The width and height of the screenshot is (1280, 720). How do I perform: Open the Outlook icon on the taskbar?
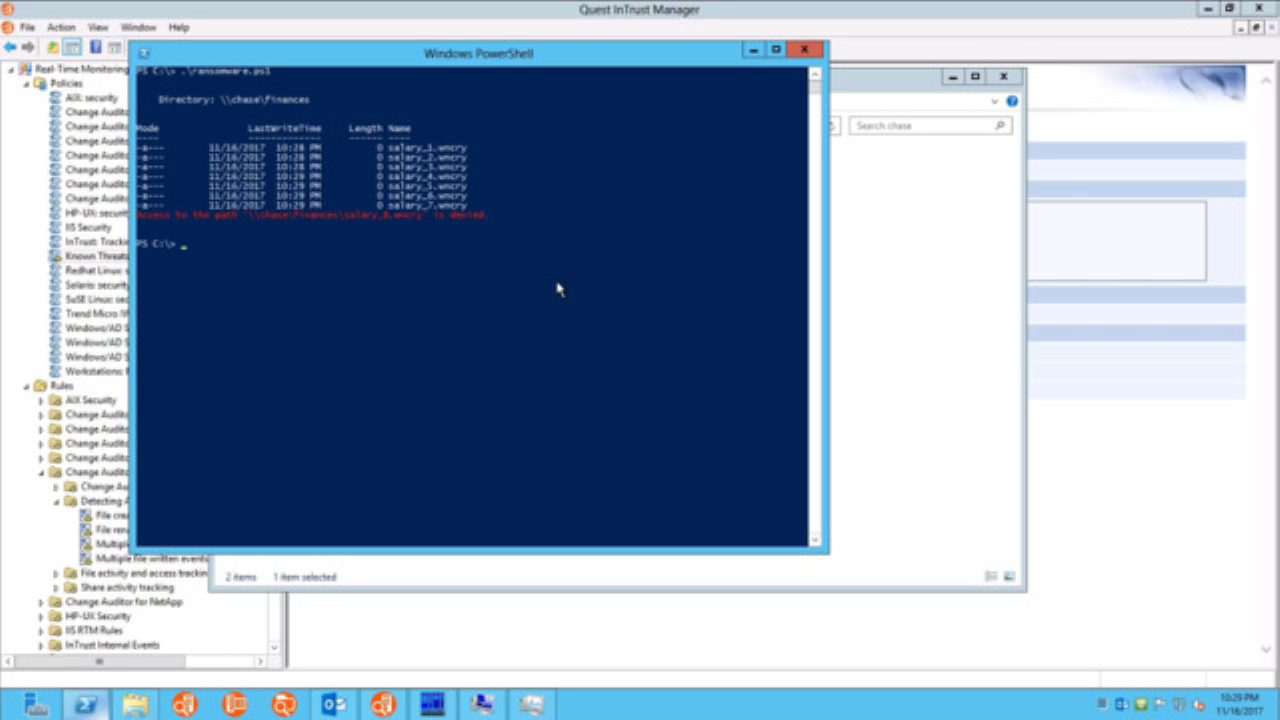(x=333, y=704)
